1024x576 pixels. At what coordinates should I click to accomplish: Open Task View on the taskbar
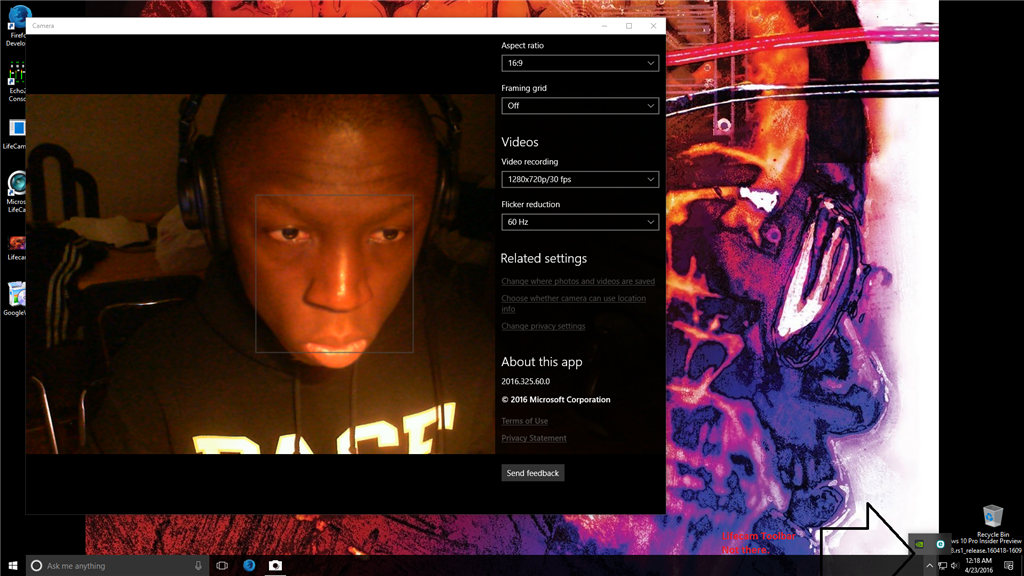(x=222, y=566)
